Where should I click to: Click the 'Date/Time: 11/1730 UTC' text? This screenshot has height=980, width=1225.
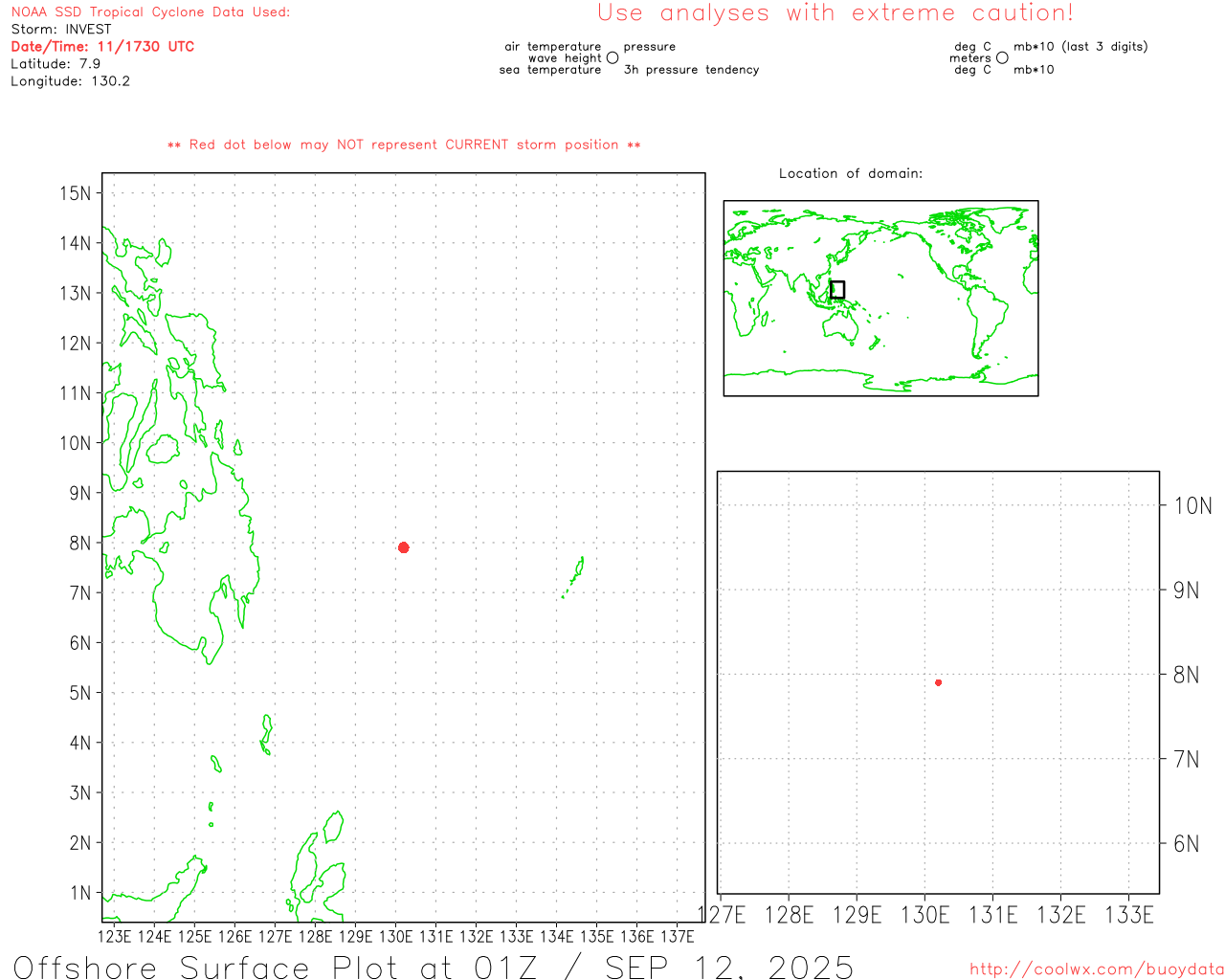tap(102, 47)
